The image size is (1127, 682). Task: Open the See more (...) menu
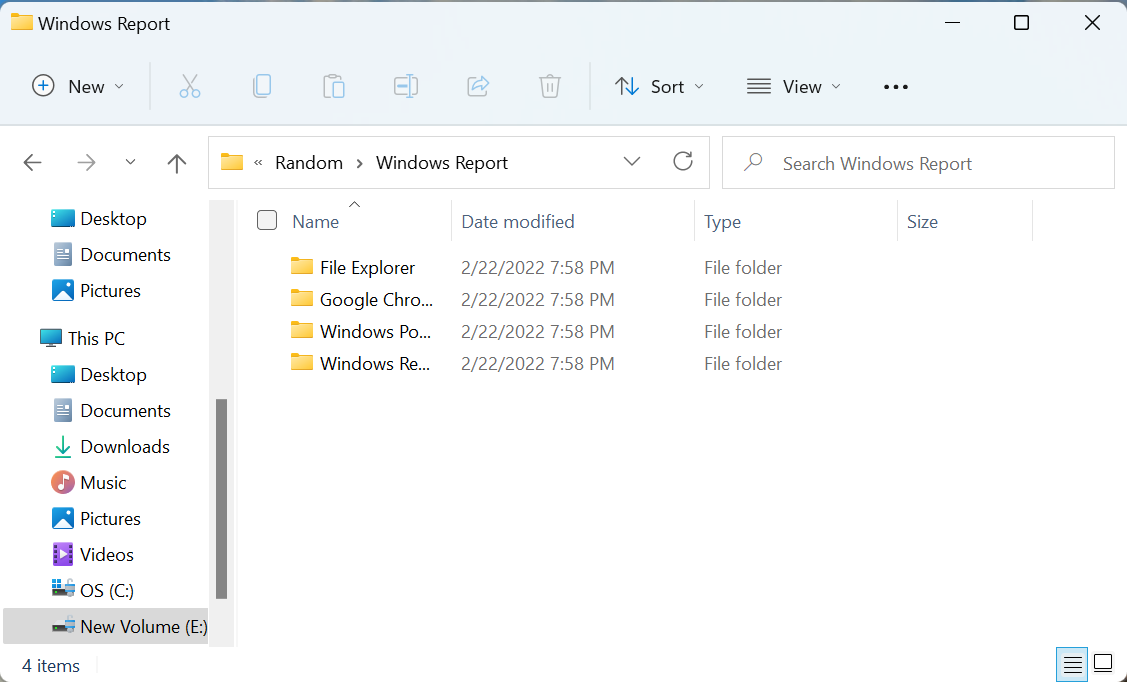pyautogui.click(x=895, y=86)
